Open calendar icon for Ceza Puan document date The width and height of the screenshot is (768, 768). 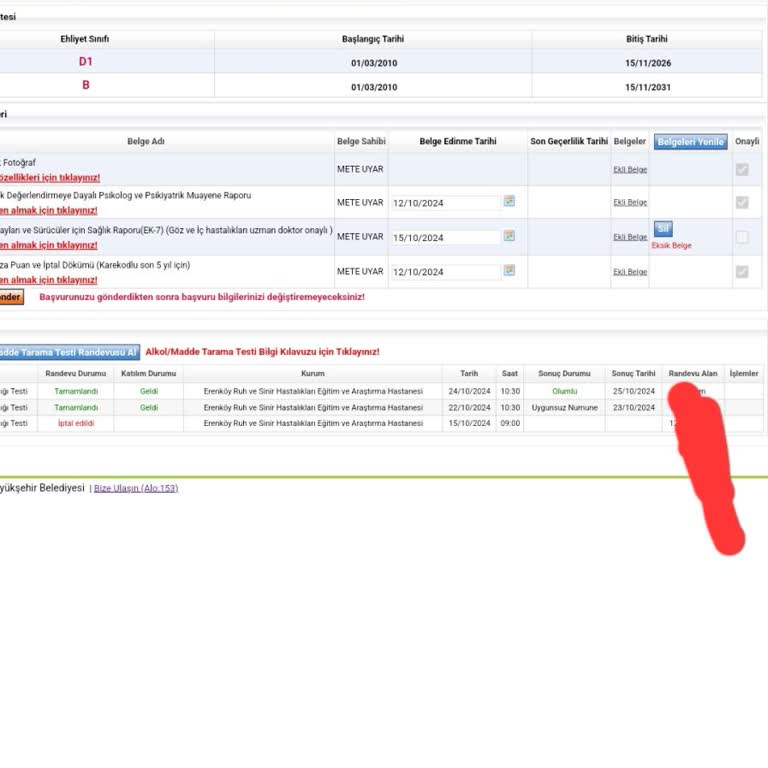click(x=509, y=271)
